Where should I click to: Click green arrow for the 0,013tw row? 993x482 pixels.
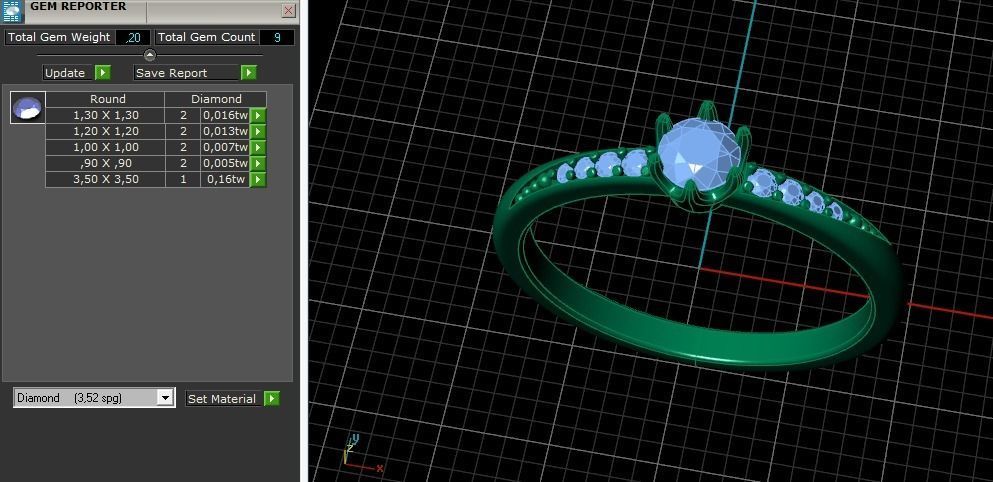[258, 131]
